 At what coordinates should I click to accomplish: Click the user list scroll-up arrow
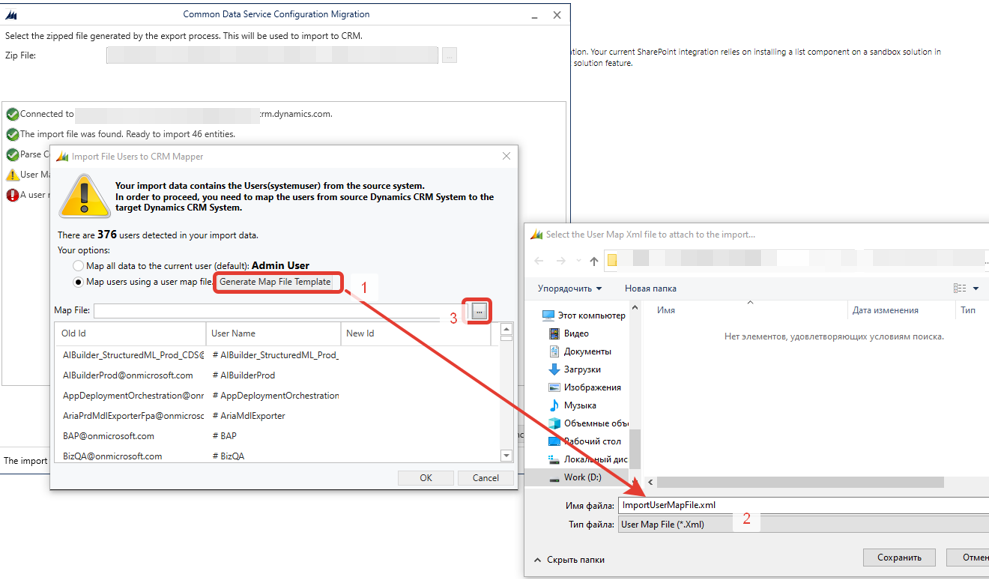coord(506,329)
